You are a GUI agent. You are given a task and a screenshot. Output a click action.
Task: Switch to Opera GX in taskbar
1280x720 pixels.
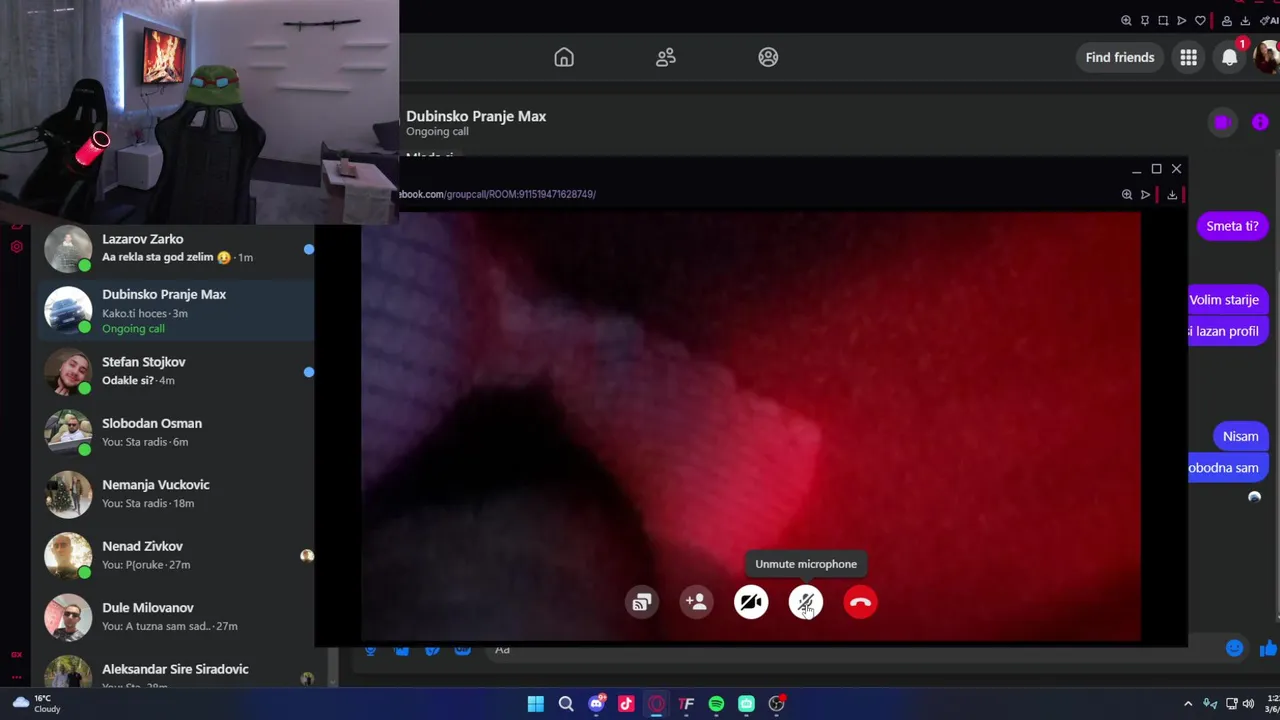coord(656,704)
